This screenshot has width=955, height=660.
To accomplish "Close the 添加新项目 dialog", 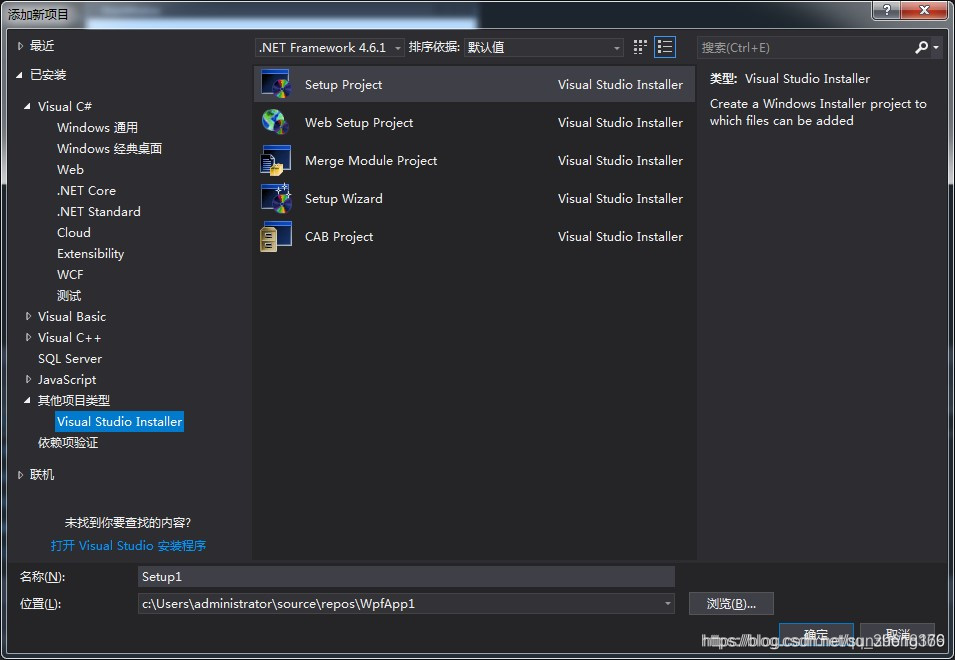I will point(924,10).
